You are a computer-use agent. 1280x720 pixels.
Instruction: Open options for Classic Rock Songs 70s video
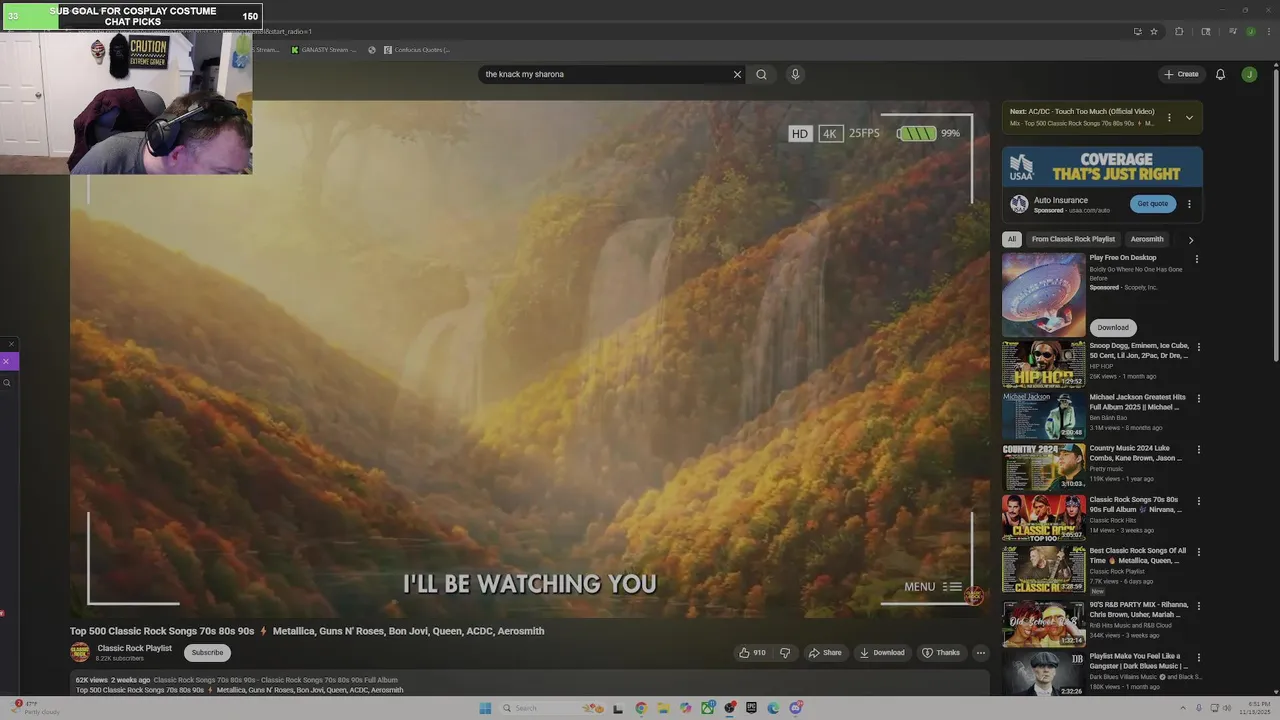click(1198, 501)
